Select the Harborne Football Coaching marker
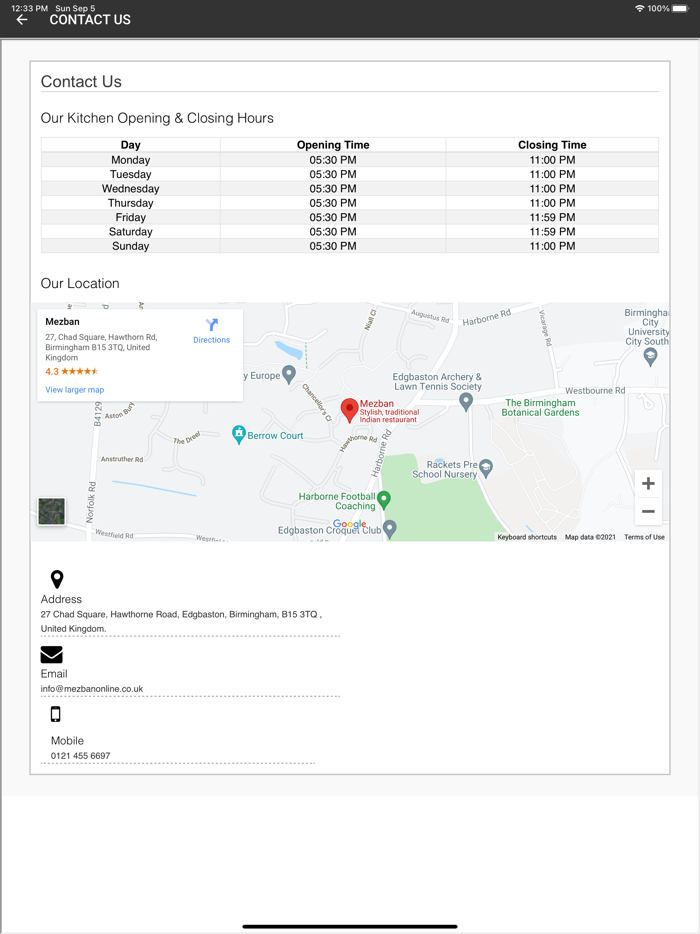Viewport: 700px width, 934px height. [384, 499]
